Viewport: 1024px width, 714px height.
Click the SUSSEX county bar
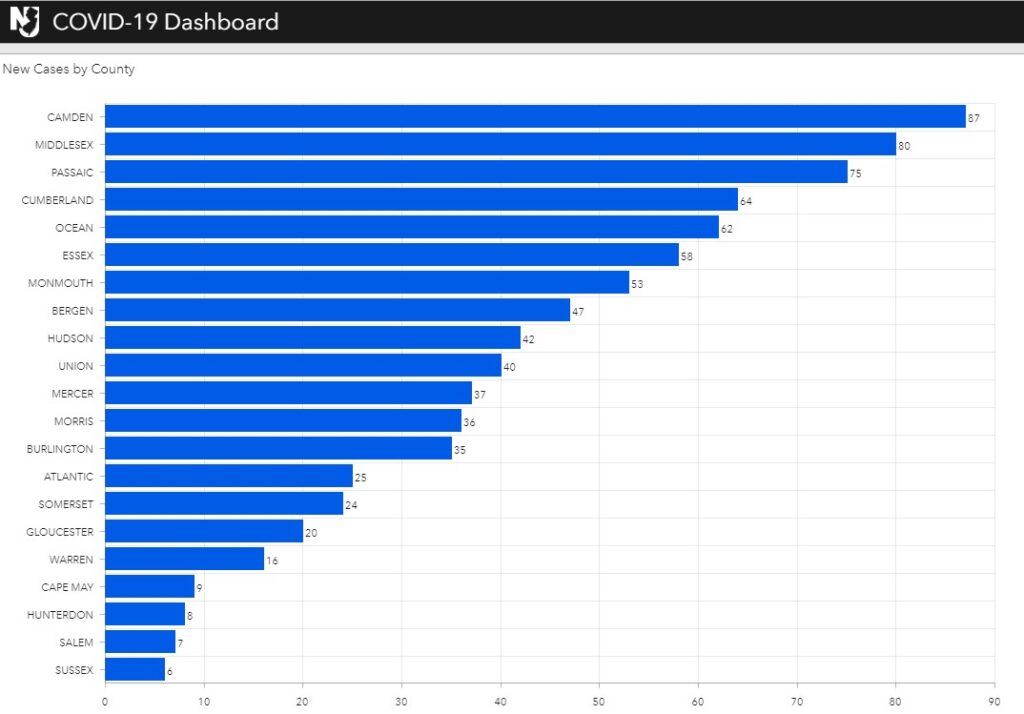click(x=135, y=670)
